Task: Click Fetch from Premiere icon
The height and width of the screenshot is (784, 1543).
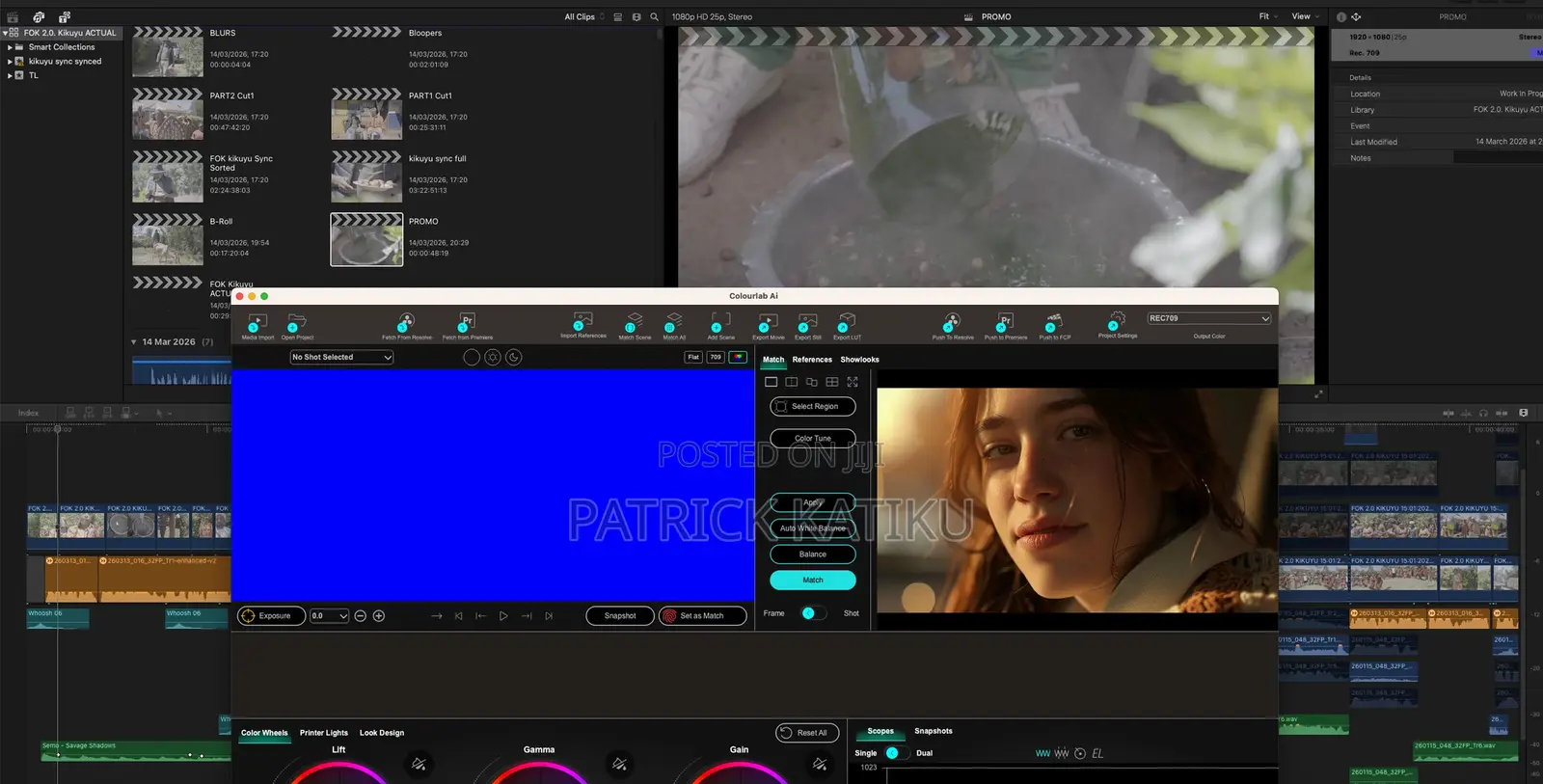Action: (x=467, y=322)
